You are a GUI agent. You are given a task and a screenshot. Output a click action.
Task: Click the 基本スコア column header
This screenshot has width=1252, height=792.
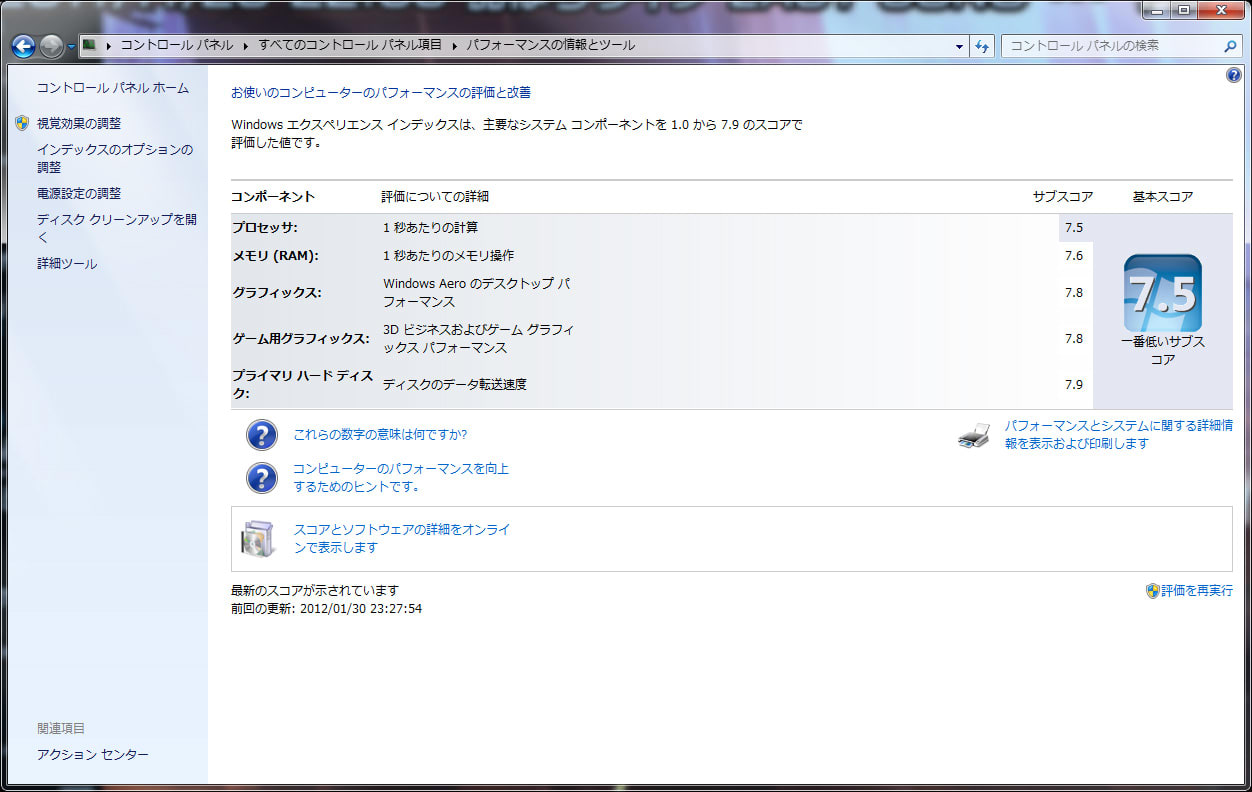1163,197
